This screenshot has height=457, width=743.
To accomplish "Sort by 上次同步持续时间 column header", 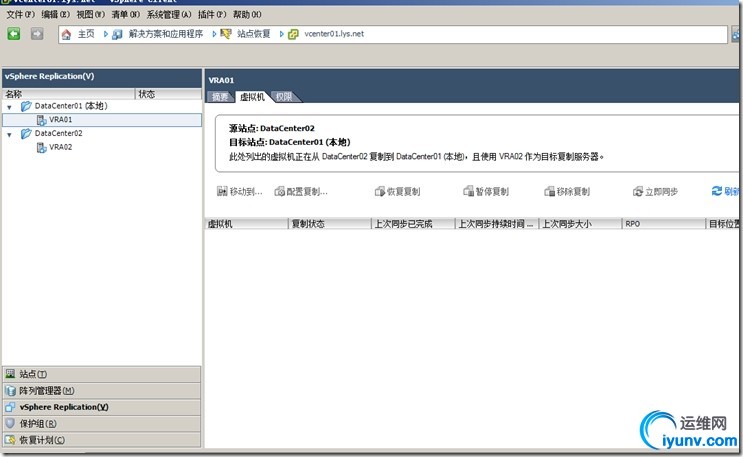I will tap(497, 224).
